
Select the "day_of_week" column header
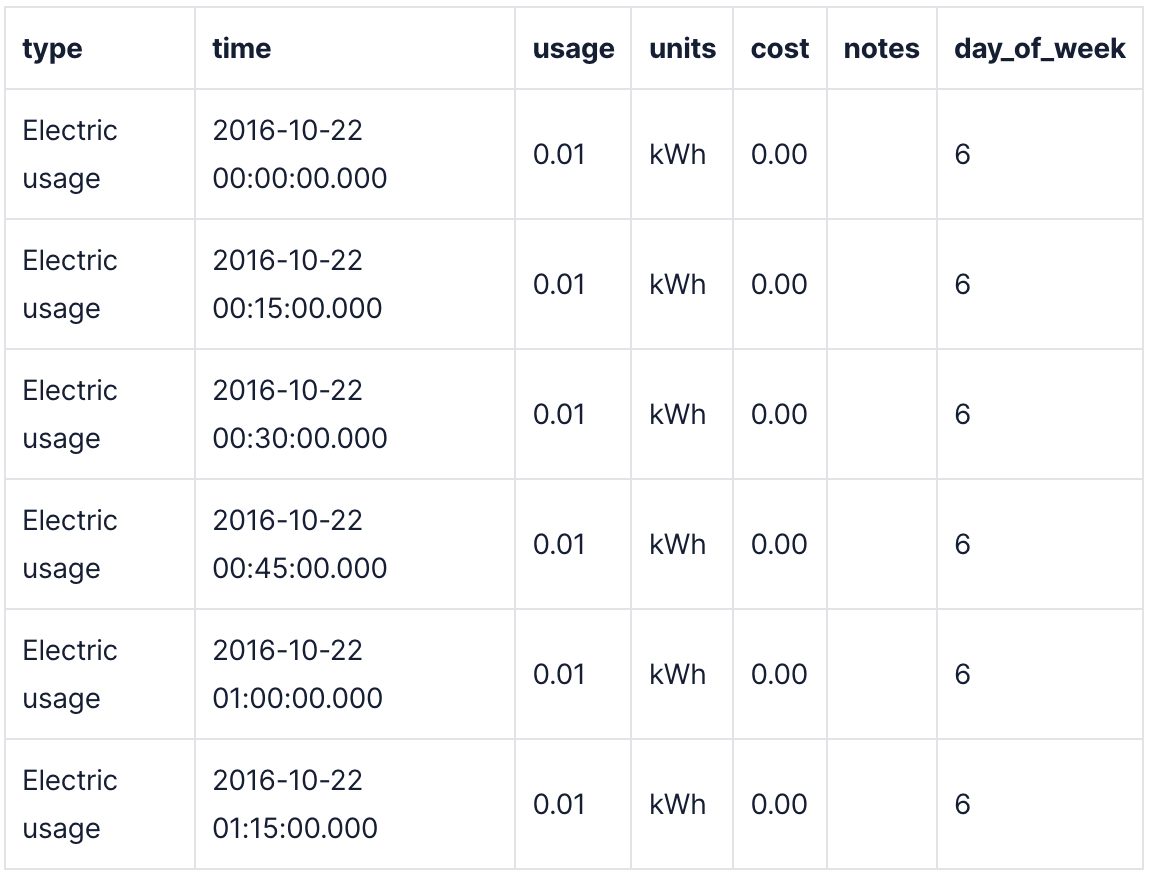(x=1039, y=48)
